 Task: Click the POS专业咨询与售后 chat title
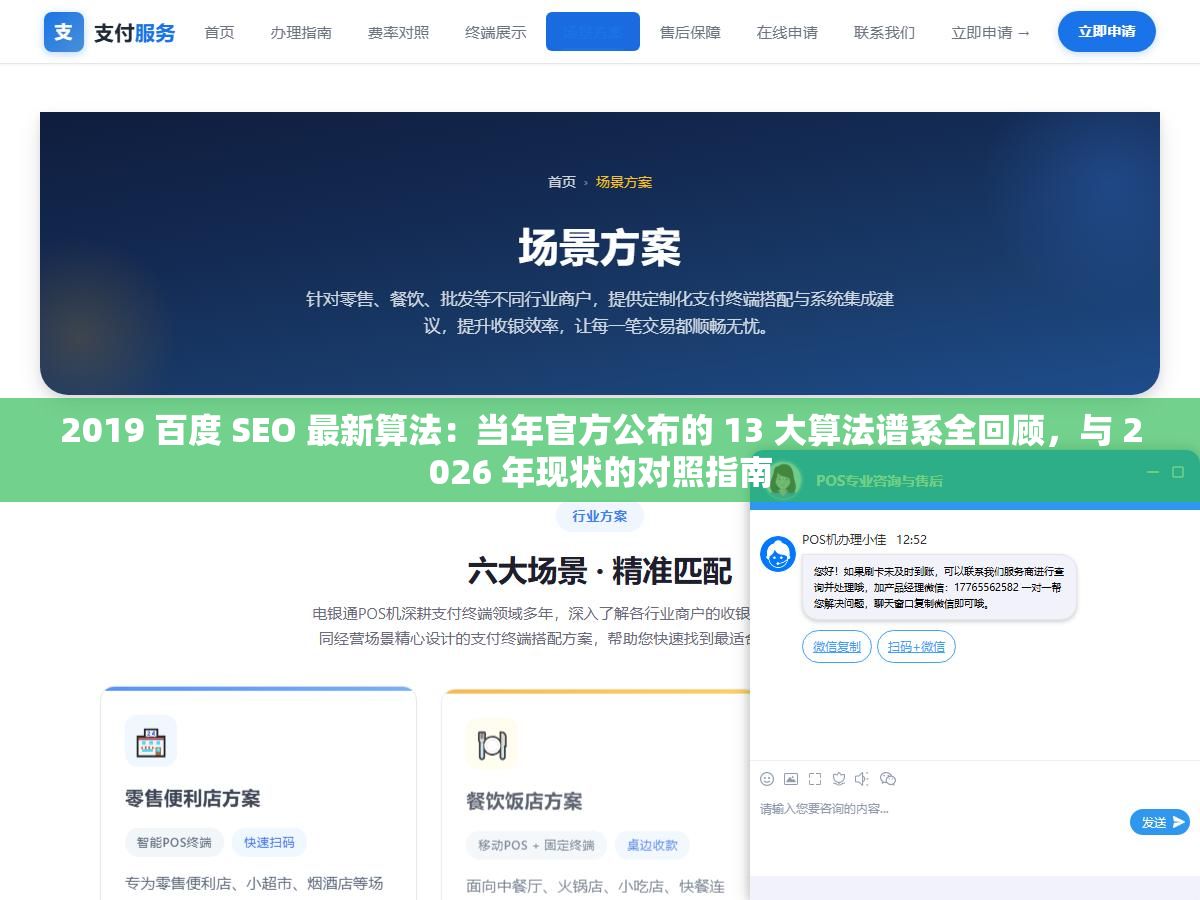[879, 480]
